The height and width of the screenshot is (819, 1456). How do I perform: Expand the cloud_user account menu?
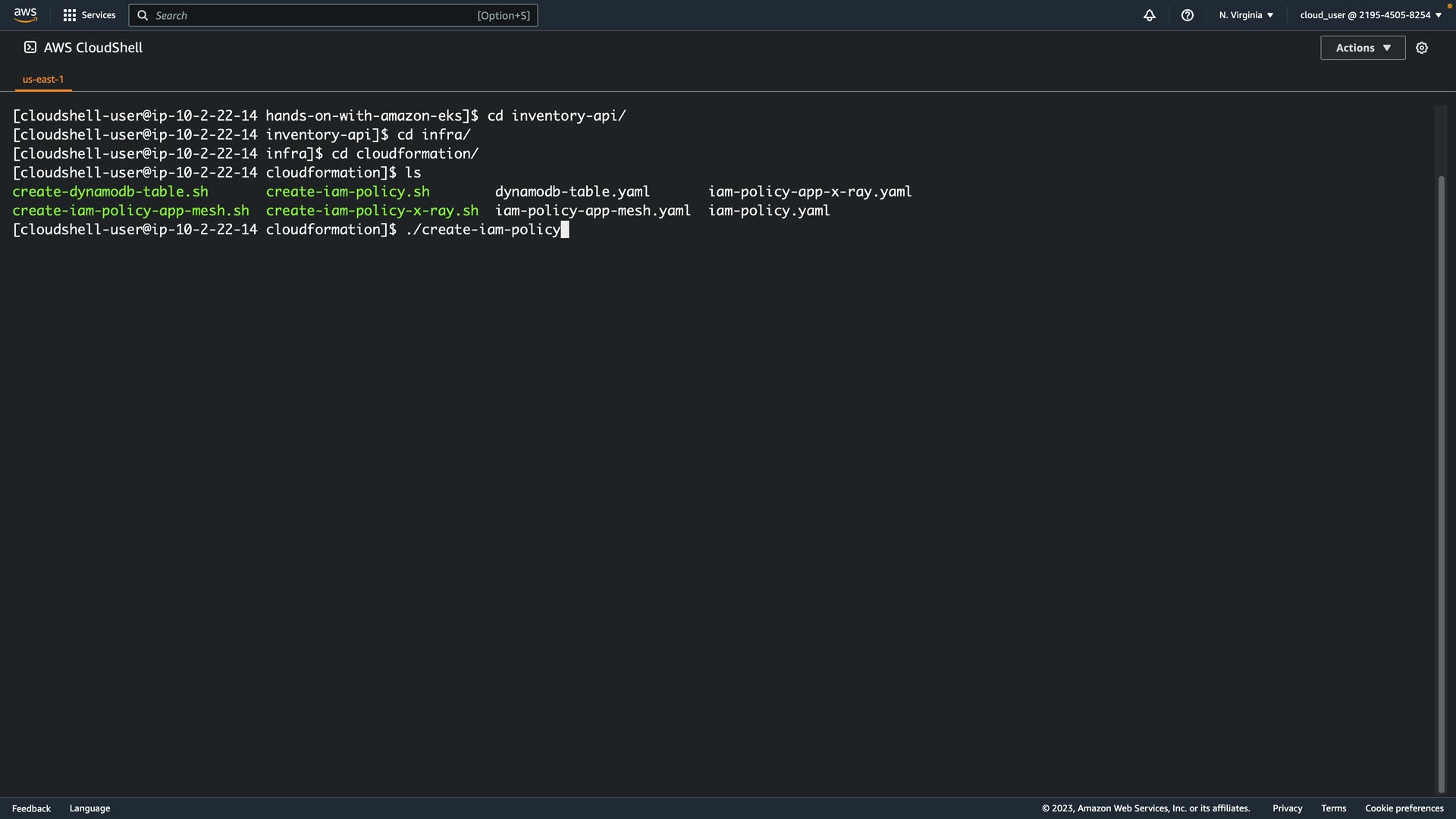[1370, 15]
